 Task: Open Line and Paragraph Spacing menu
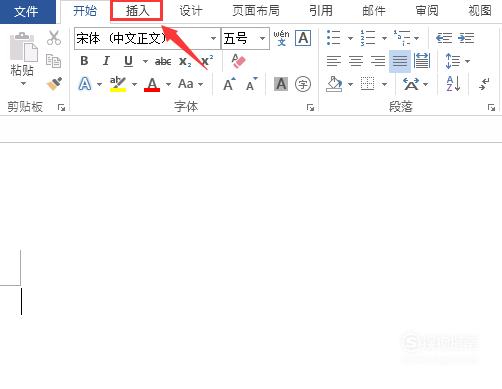pyautogui.click(x=457, y=61)
